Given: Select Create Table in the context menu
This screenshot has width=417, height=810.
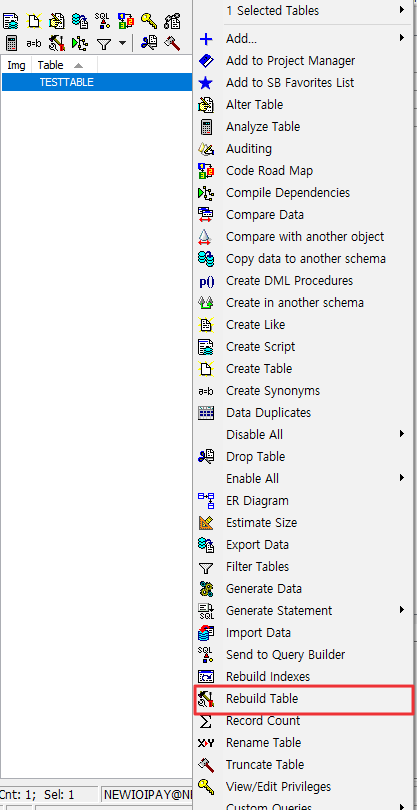Looking at the screenshot, I should tap(303, 369).
